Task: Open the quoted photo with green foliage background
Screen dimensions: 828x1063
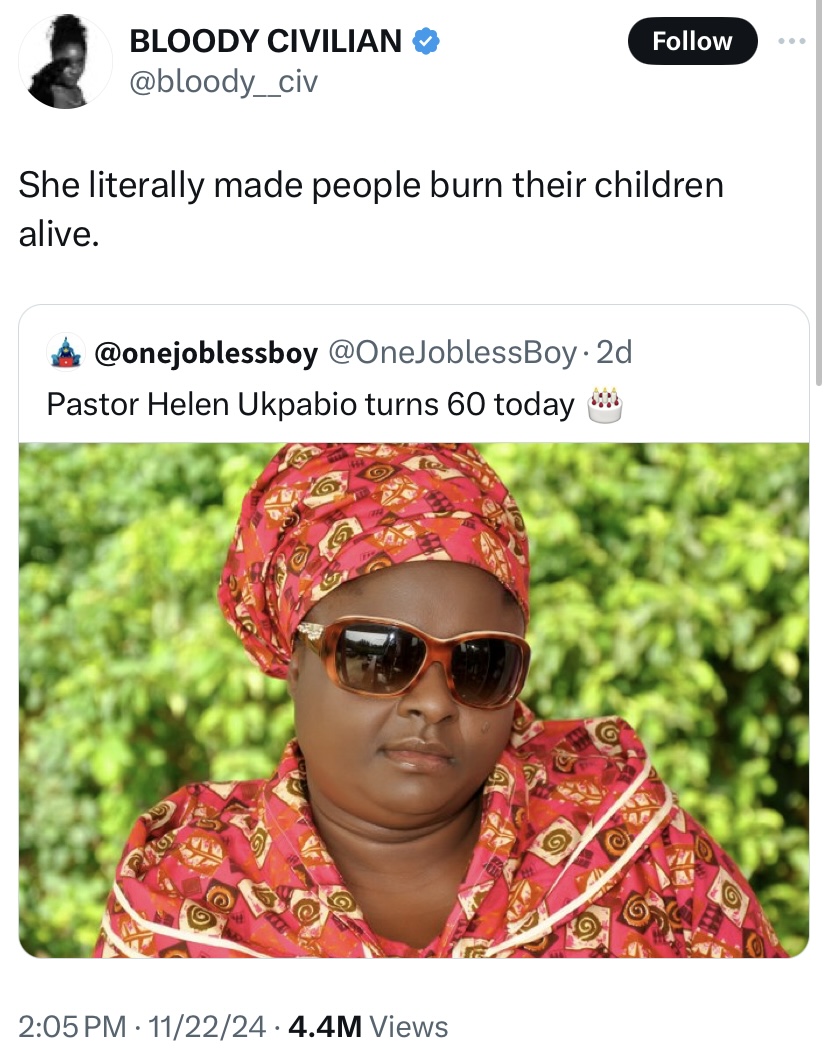Action: pyautogui.click(x=414, y=700)
